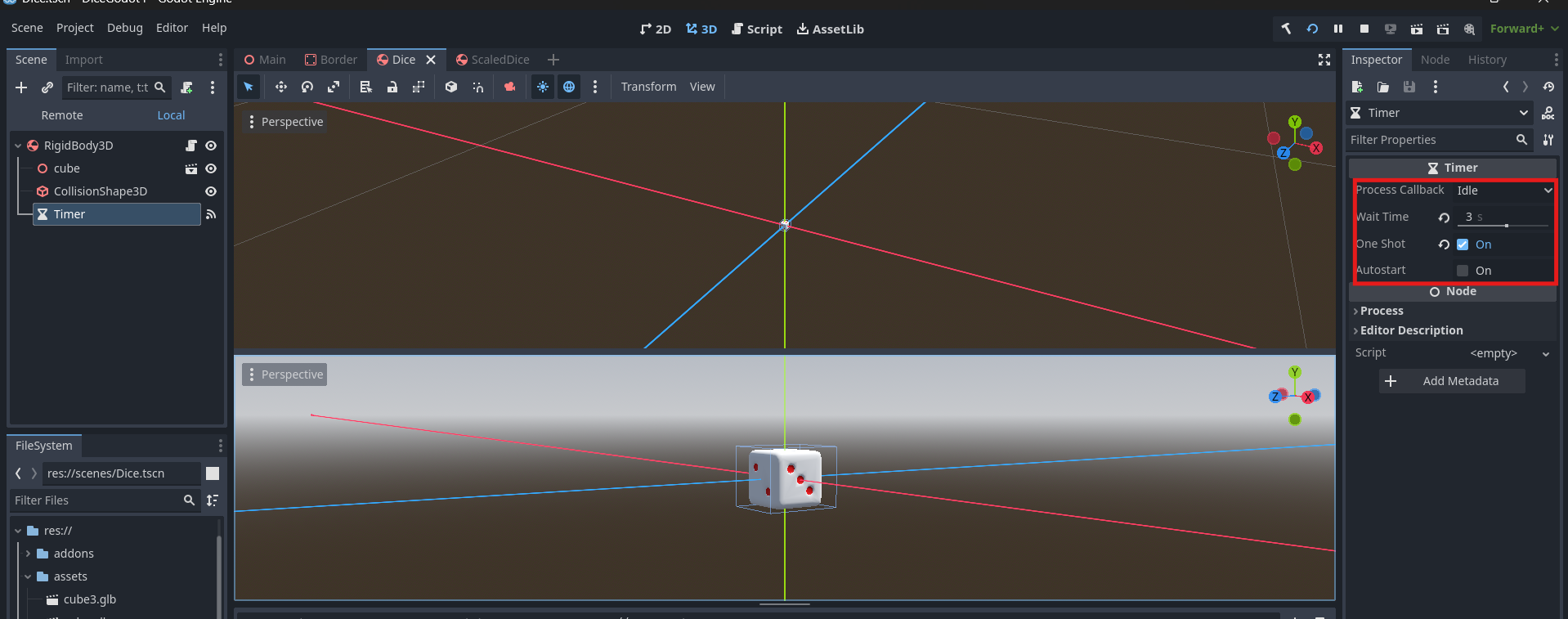Open the Debug menu
The height and width of the screenshot is (619, 1568).
pyautogui.click(x=124, y=28)
